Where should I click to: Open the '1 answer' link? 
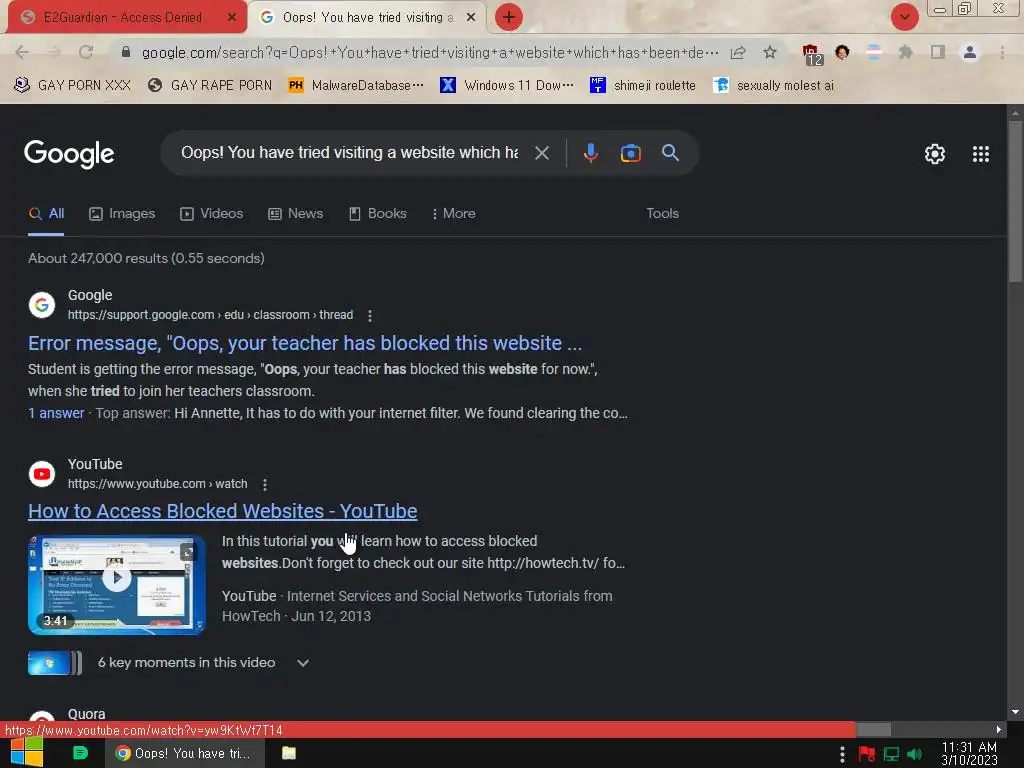56,413
